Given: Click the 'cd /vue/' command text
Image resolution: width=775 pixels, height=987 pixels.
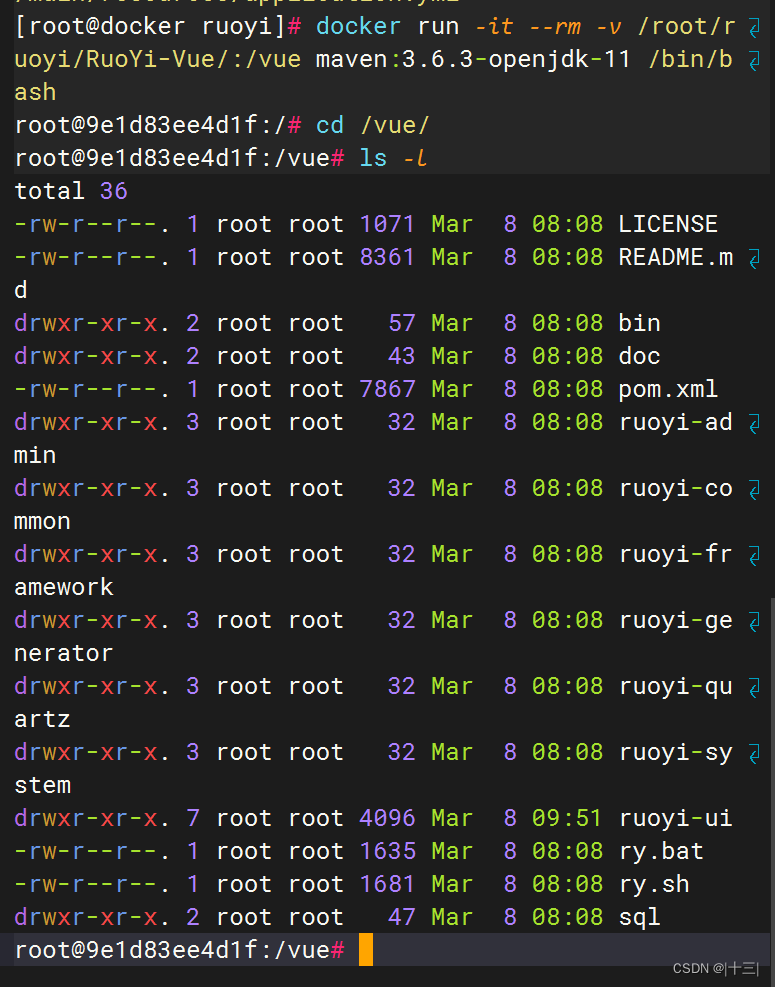Looking at the screenshot, I should point(372,125).
